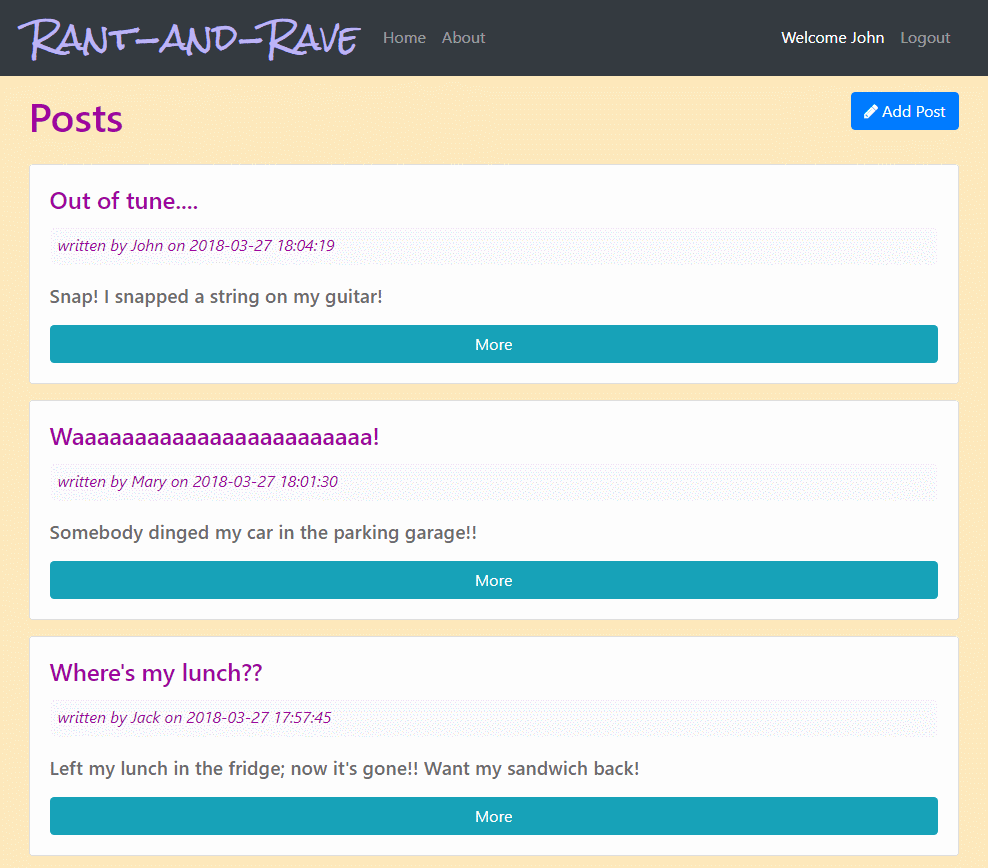Click the Logout link
Image resolution: width=988 pixels, height=868 pixels.
point(924,37)
